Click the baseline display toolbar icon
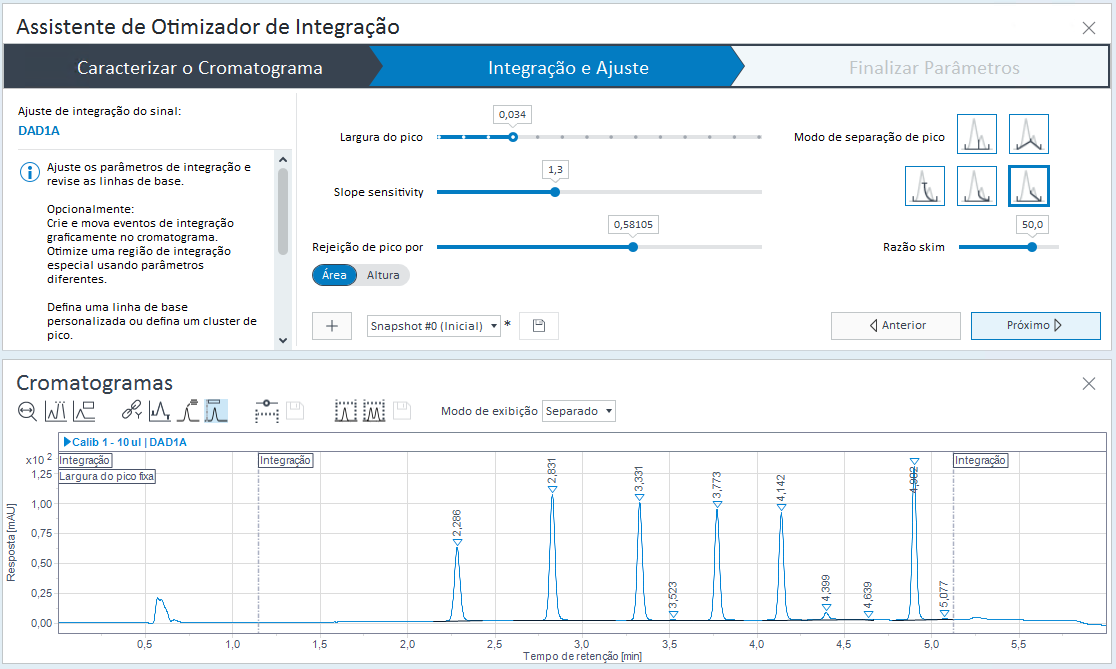 click(159, 411)
